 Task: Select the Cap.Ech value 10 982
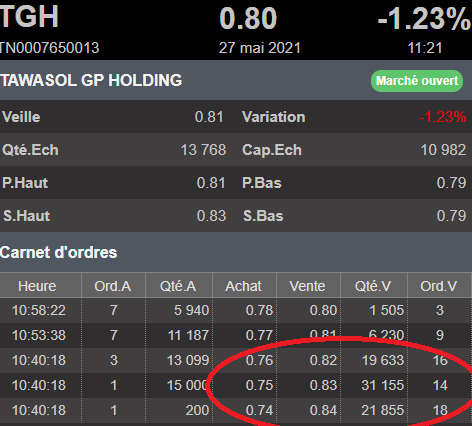pyautogui.click(x=443, y=150)
